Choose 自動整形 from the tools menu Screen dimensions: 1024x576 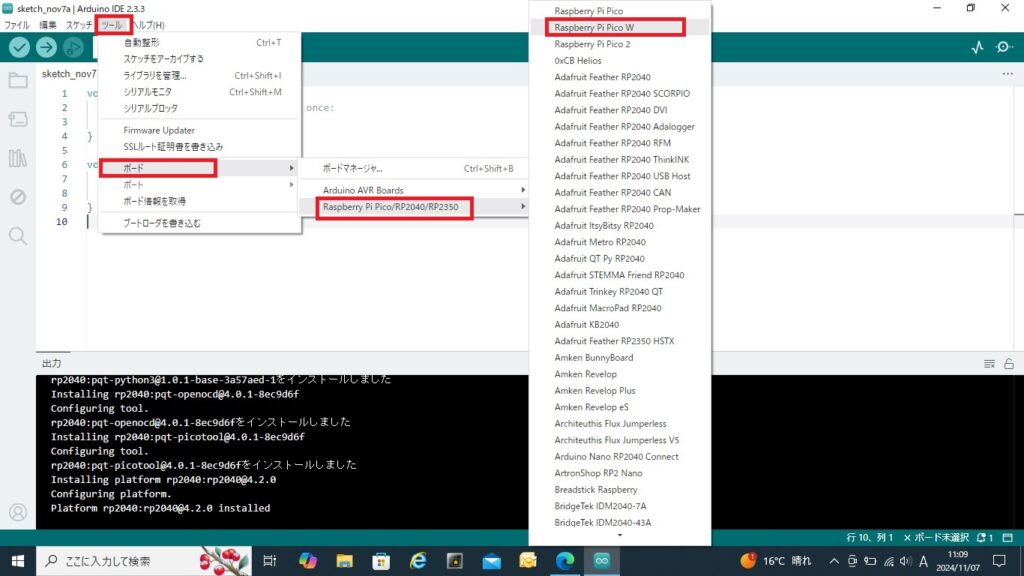199,42
